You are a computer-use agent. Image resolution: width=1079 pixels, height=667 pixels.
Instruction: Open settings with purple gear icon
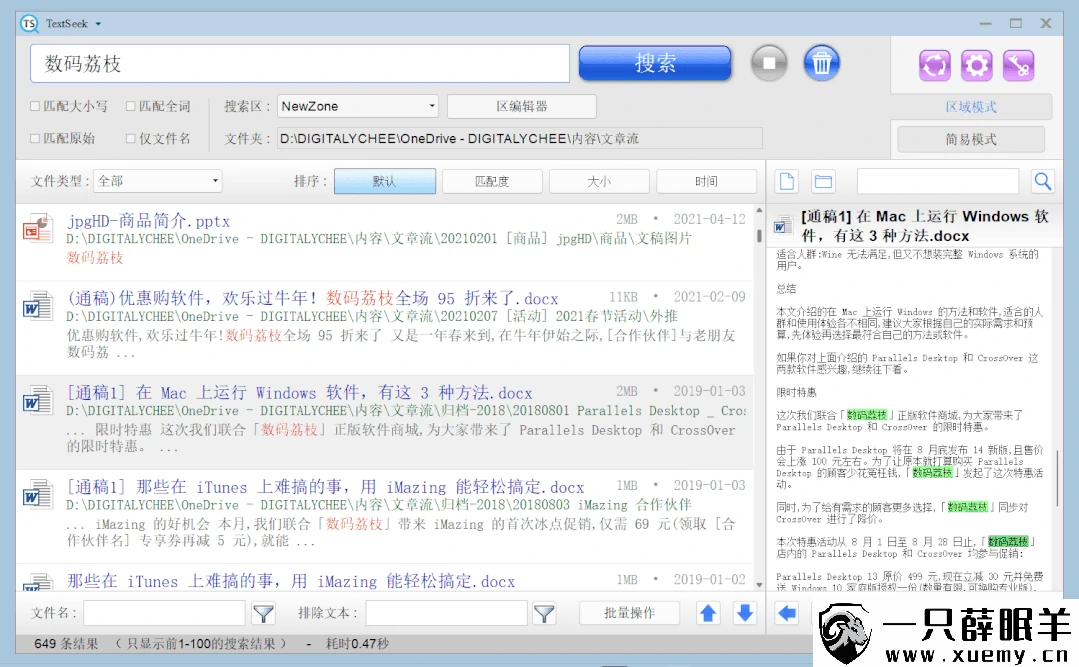[x=976, y=65]
